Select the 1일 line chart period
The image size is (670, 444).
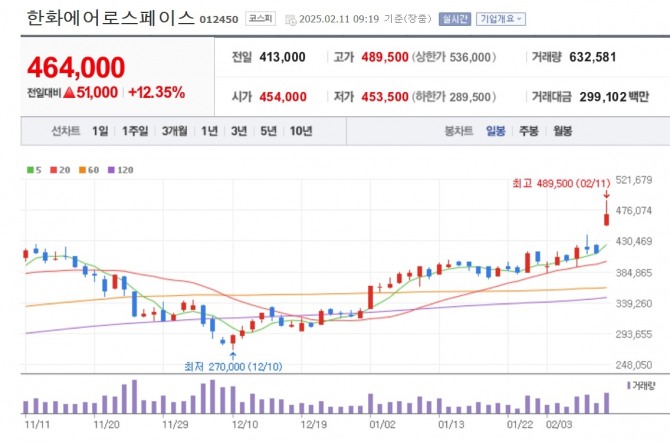(x=100, y=131)
